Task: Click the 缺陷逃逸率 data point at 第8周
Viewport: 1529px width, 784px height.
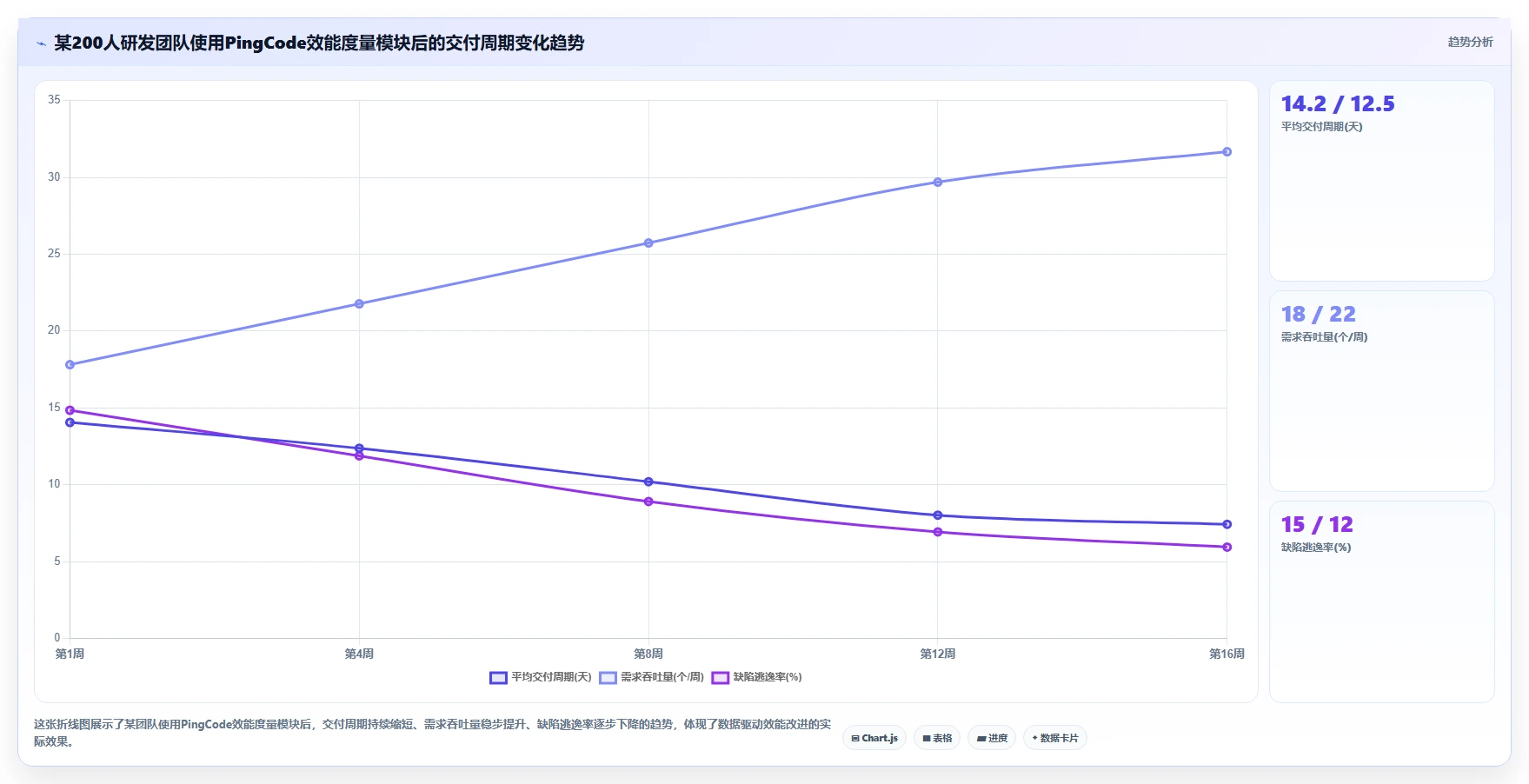Action: point(648,502)
